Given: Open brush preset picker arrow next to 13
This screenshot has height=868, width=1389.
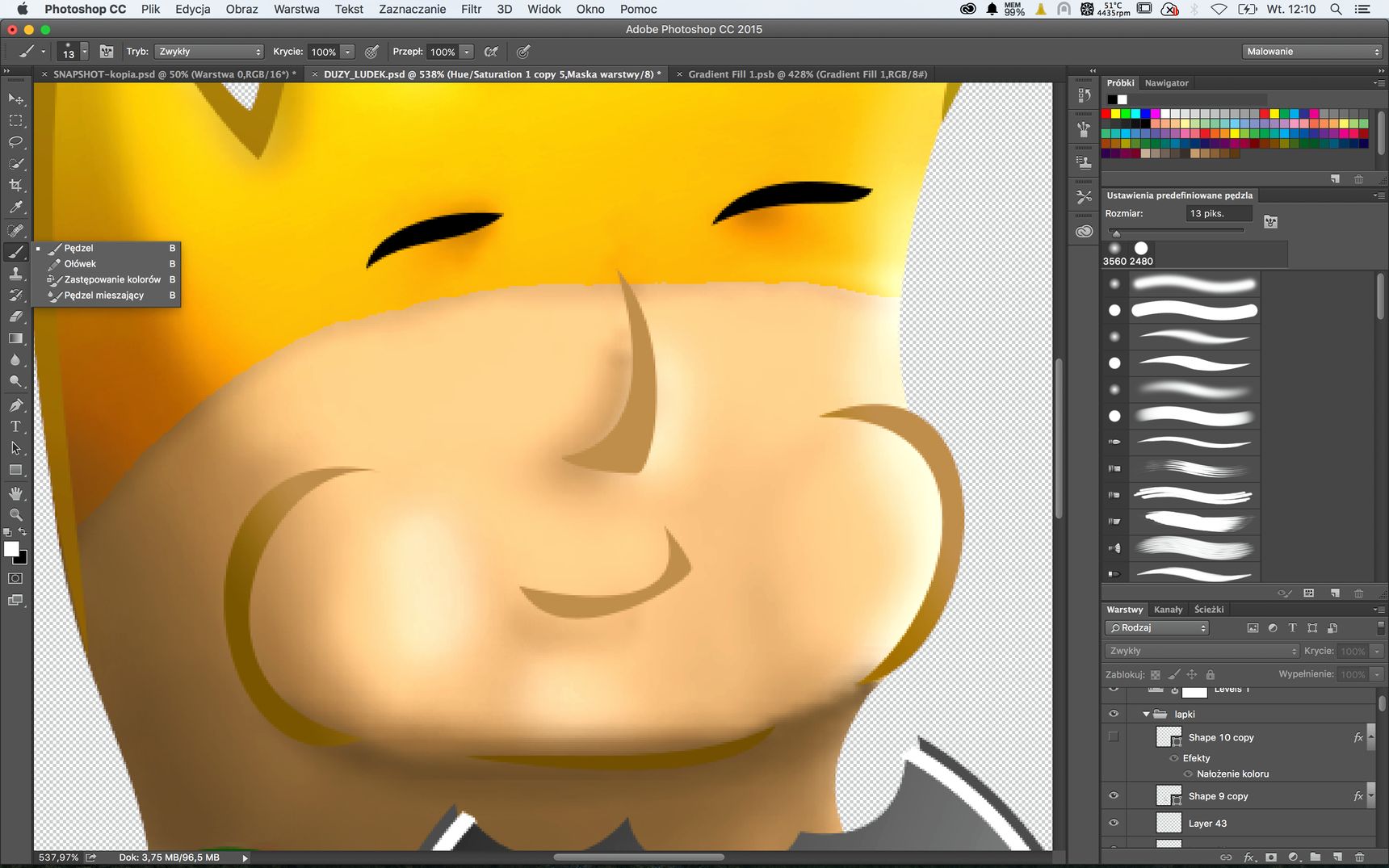Looking at the screenshot, I should 84,52.
